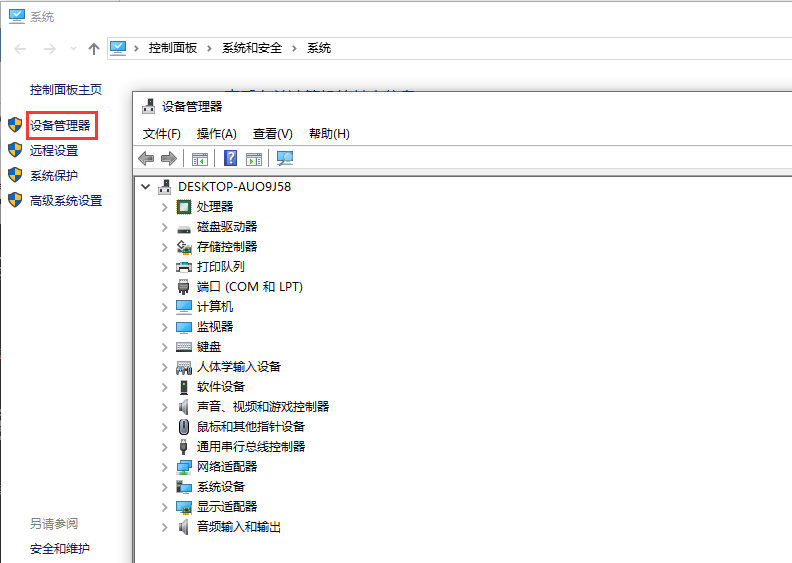Click the Forward arrow in Device Manager toolbar
792x563 pixels.
169,159
